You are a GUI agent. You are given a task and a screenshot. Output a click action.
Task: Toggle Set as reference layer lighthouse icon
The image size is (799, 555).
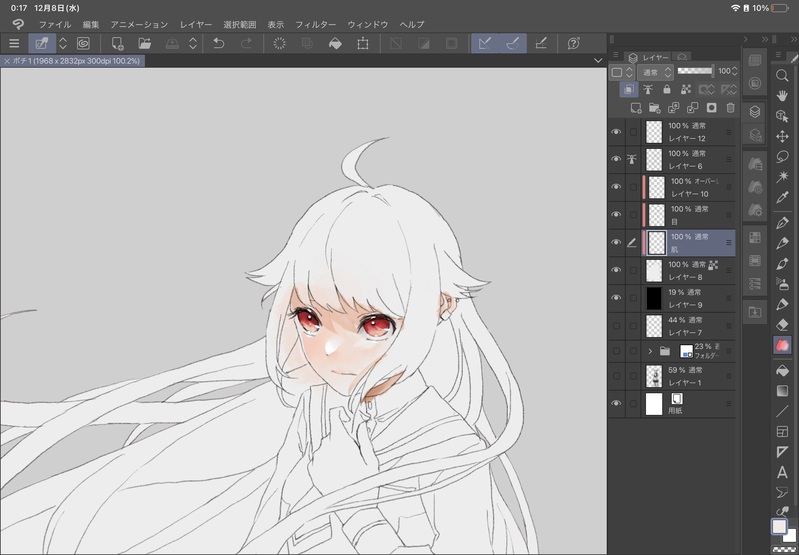tap(648, 89)
